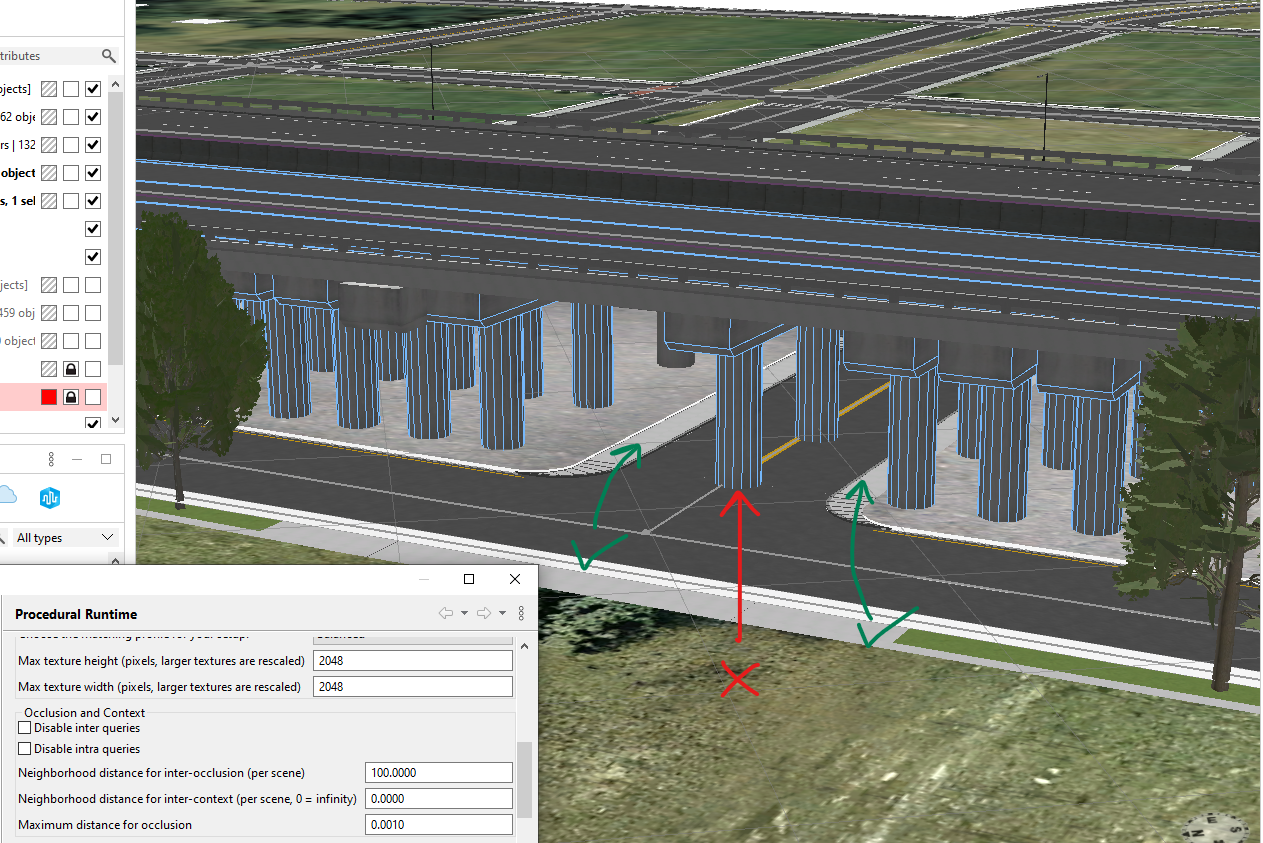
Task: Click the search icon in the Attributes panel
Action: (x=109, y=56)
